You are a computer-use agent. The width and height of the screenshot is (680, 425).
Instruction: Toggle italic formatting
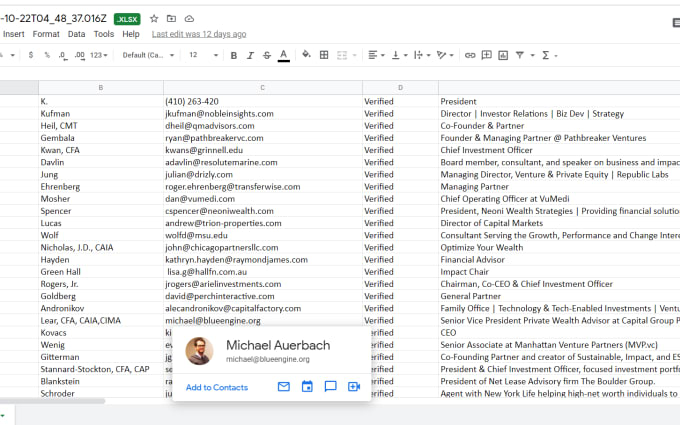250,56
